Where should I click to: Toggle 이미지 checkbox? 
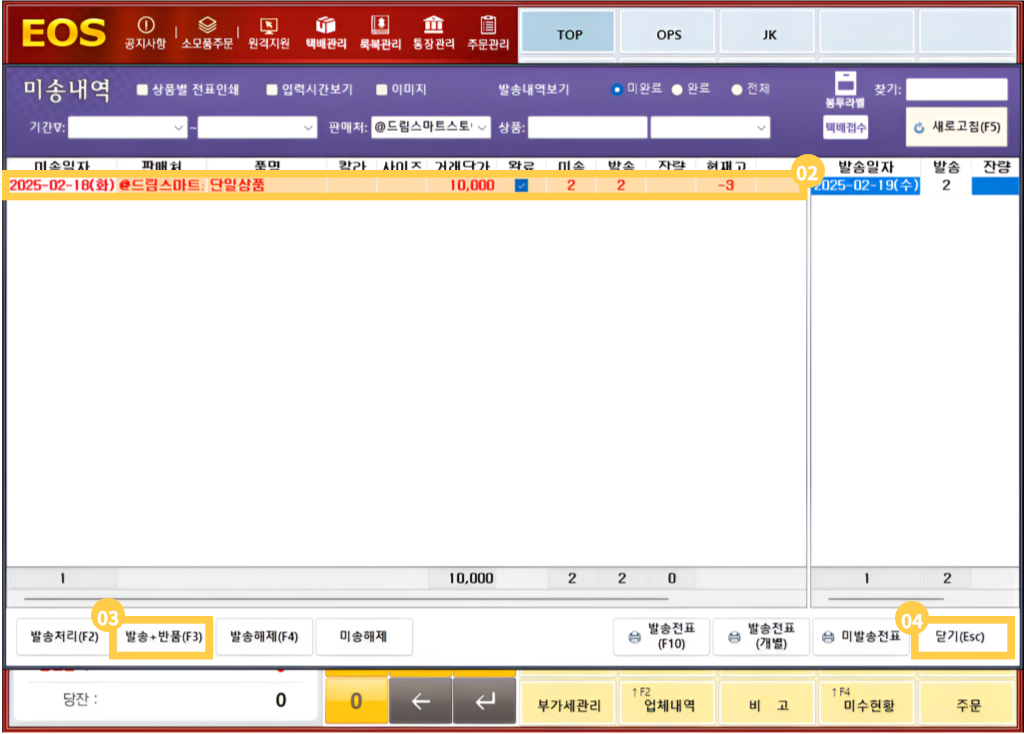382,89
